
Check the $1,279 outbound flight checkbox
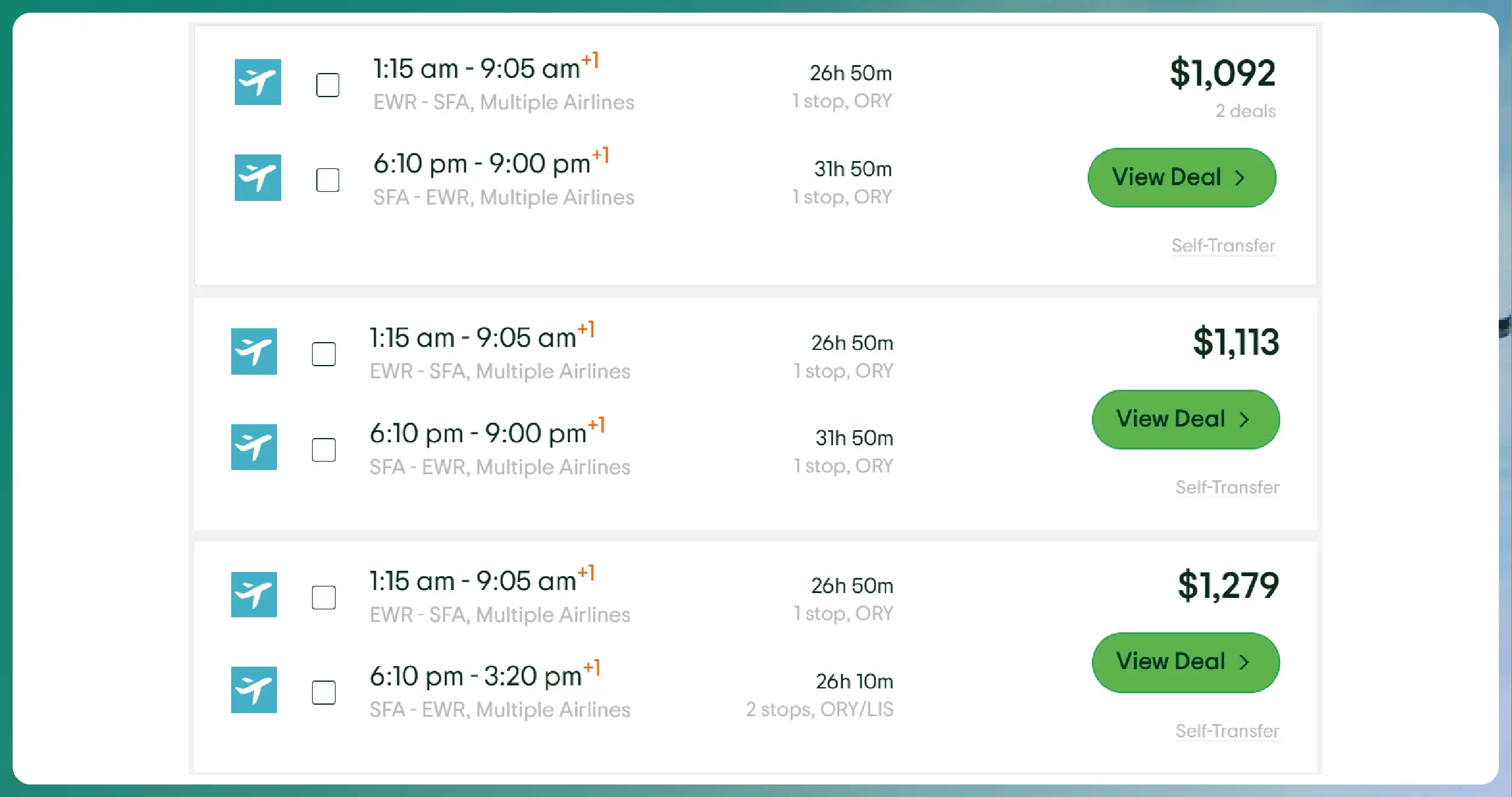(324, 597)
